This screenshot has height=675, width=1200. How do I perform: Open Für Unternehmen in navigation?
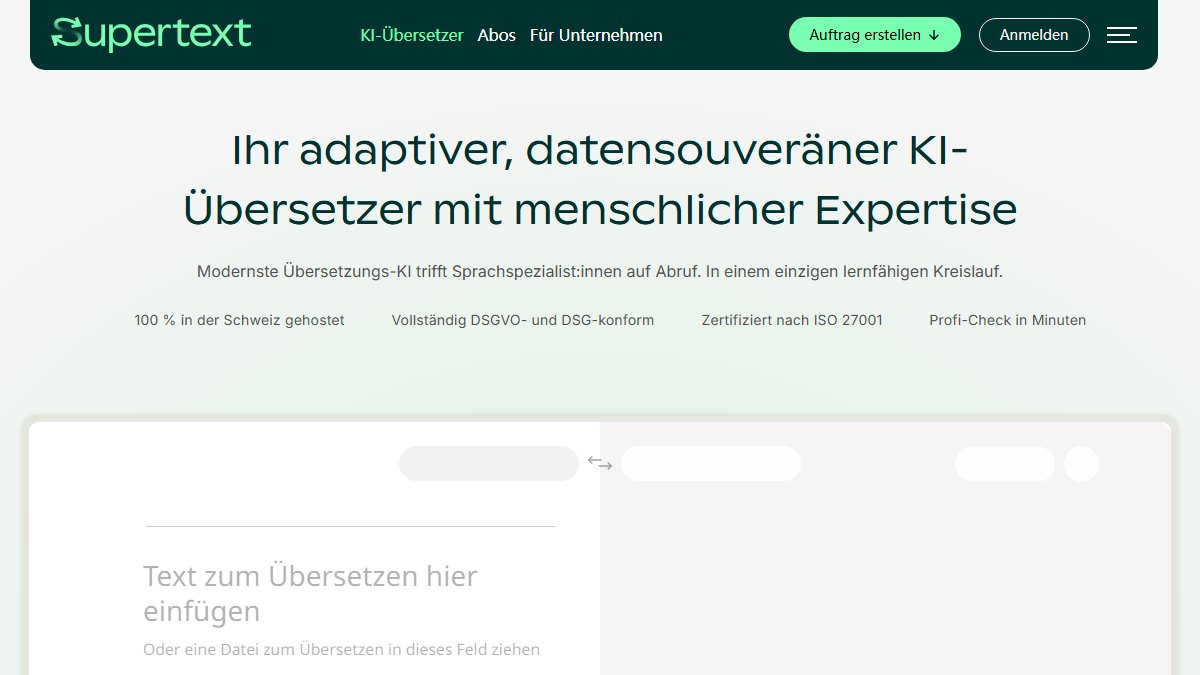tap(596, 35)
